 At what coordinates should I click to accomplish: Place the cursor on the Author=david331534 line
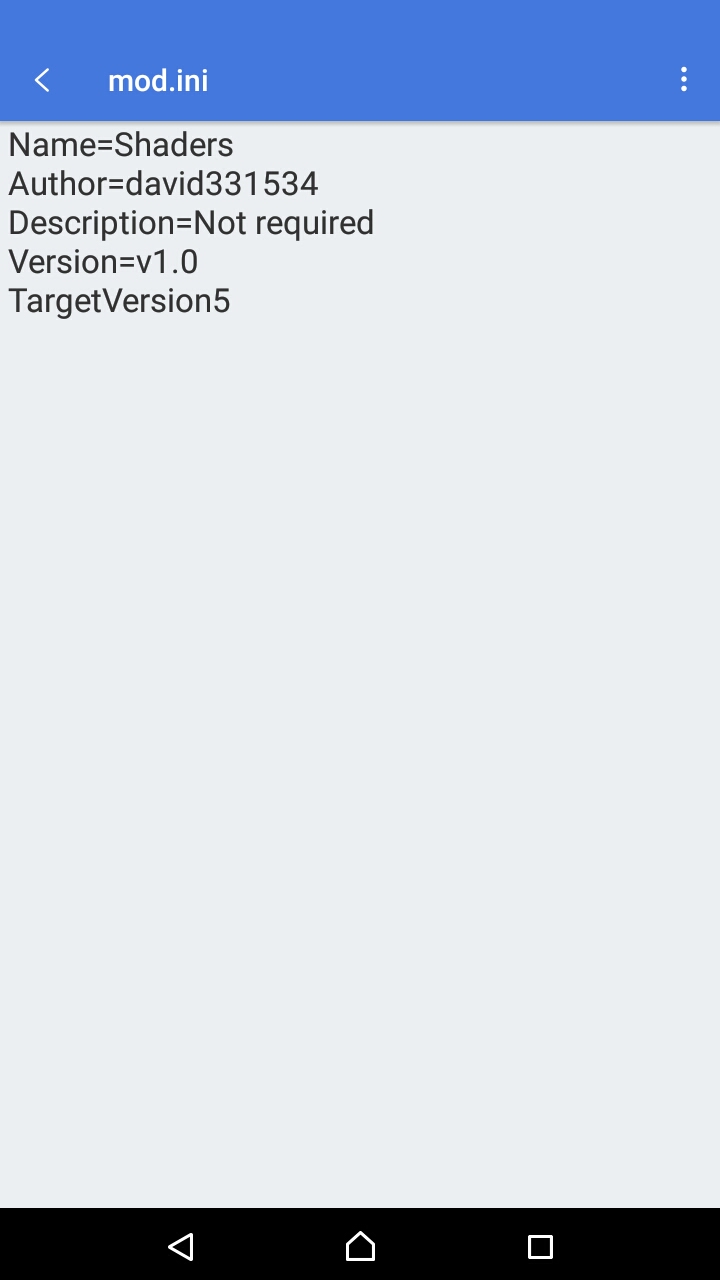tap(163, 184)
